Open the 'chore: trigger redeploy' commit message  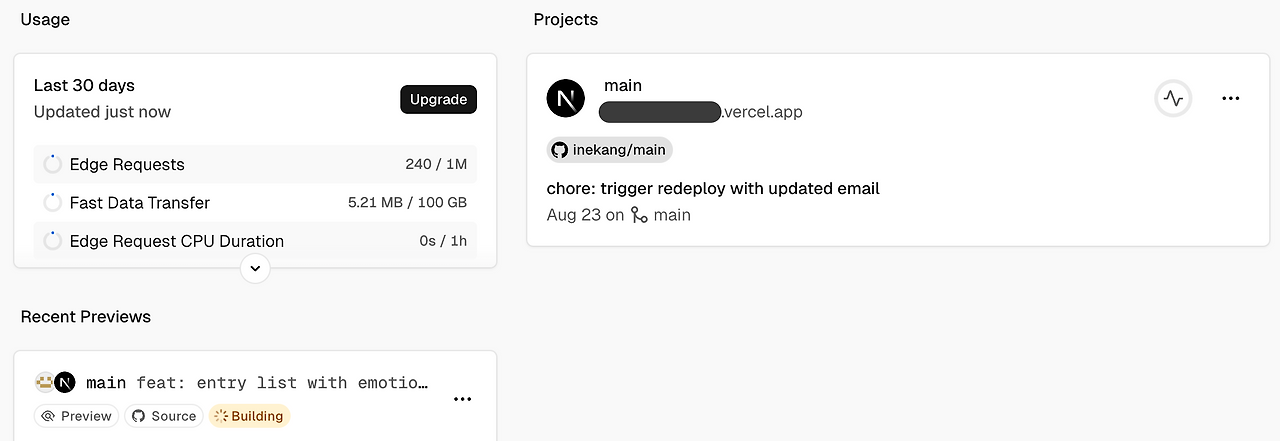click(713, 188)
